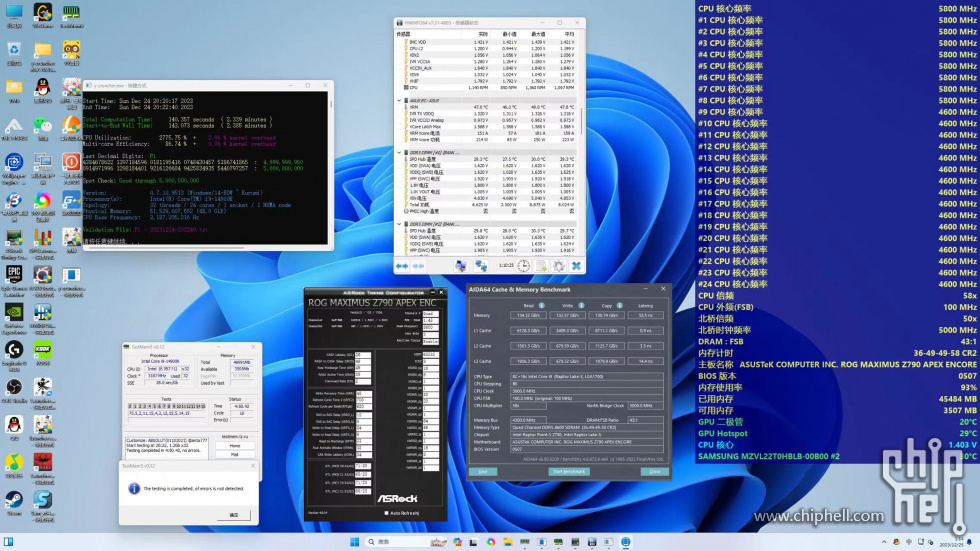Click HWiNFO collapse-all gray arrows icon
This screenshot has height=551, width=980.
[x=418, y=266]
